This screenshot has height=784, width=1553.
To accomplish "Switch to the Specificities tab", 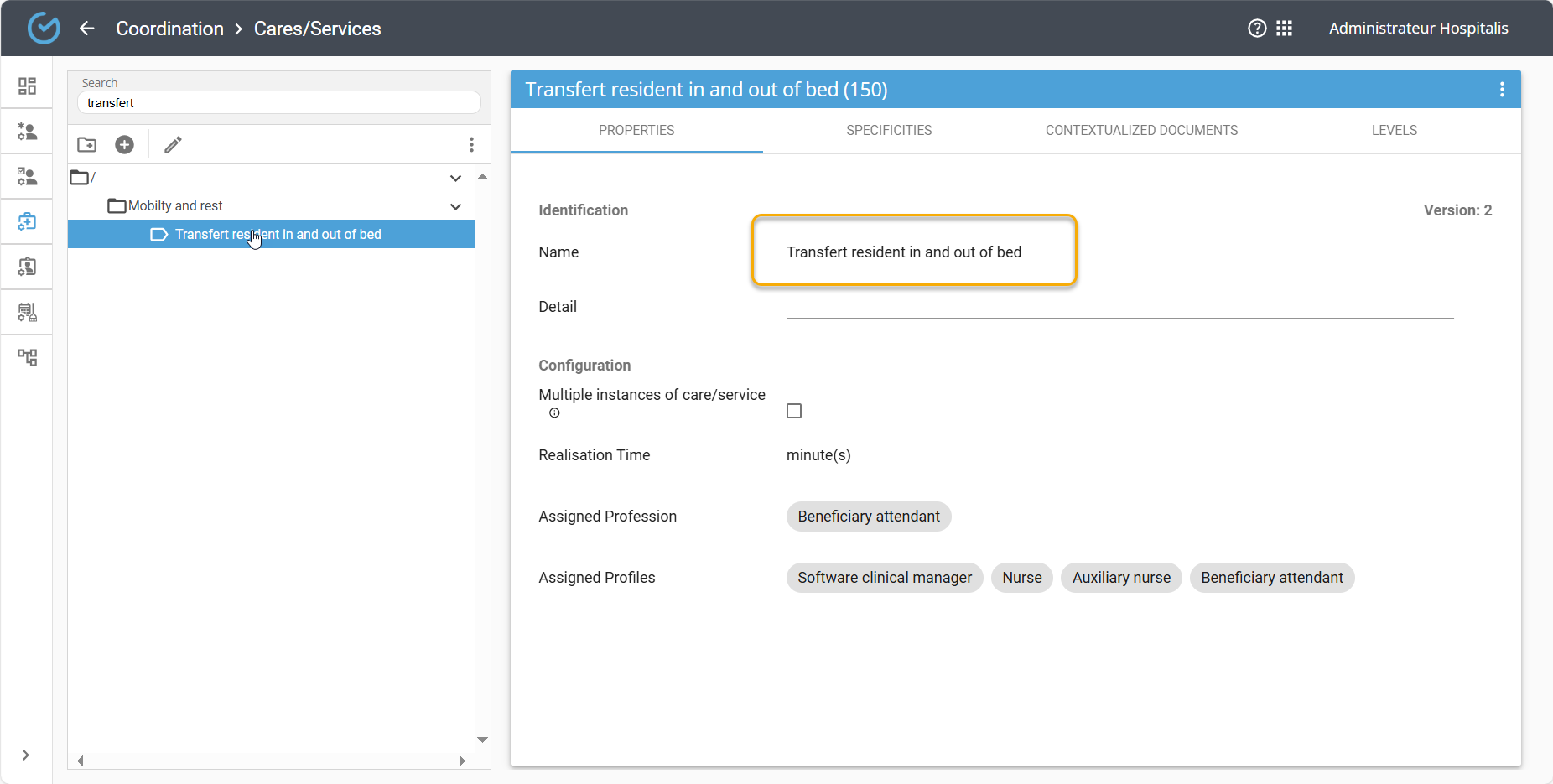I will pyautogui.click(x=889, y=131).
